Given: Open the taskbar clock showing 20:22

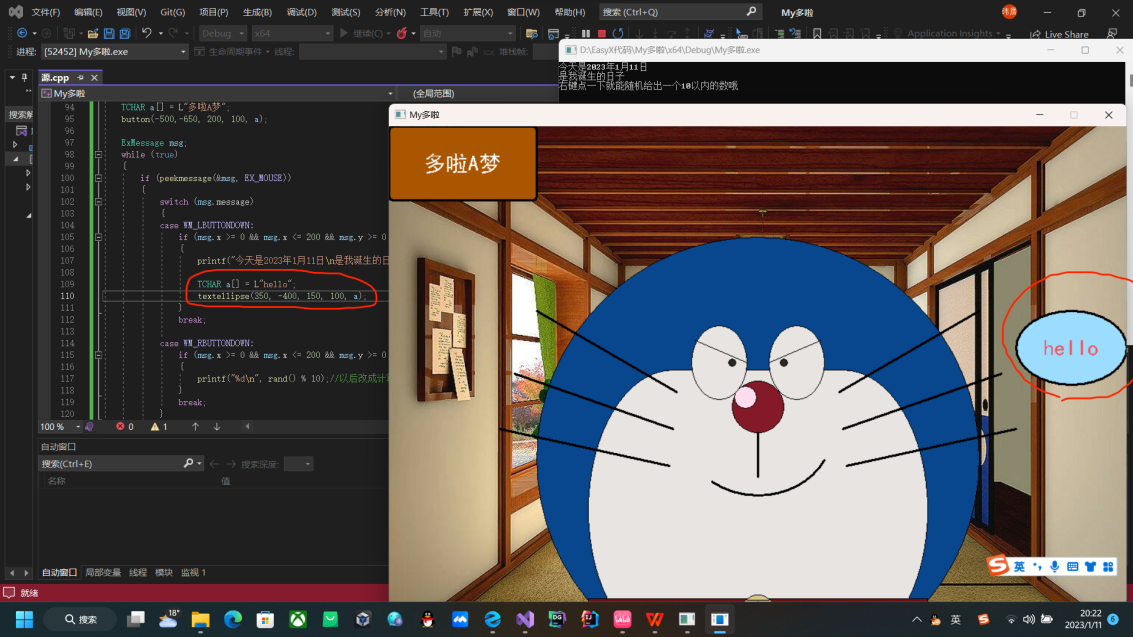Looking at the screenshot, I should click(x=1082, y=619).
